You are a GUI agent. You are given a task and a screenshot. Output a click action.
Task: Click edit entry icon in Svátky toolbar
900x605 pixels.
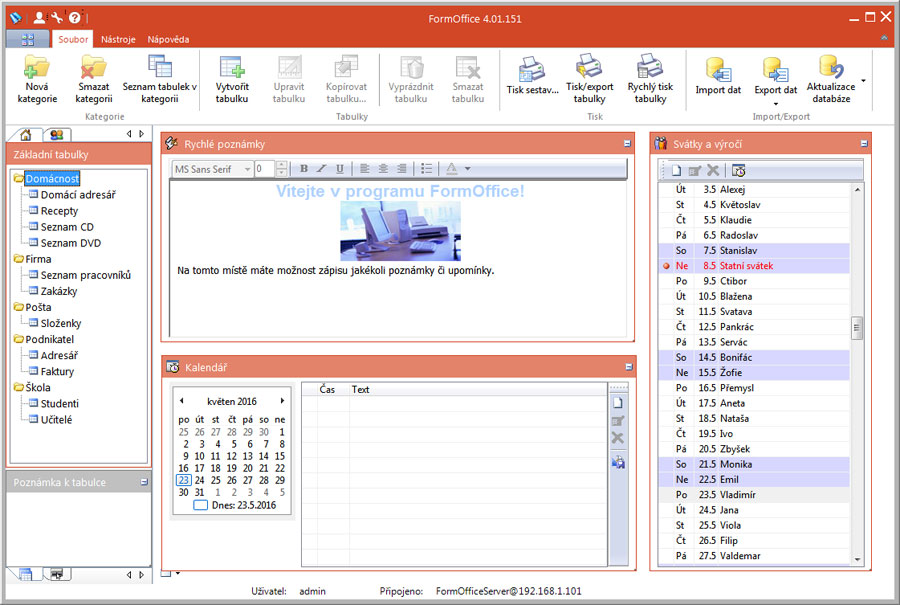tap(695, 170)
